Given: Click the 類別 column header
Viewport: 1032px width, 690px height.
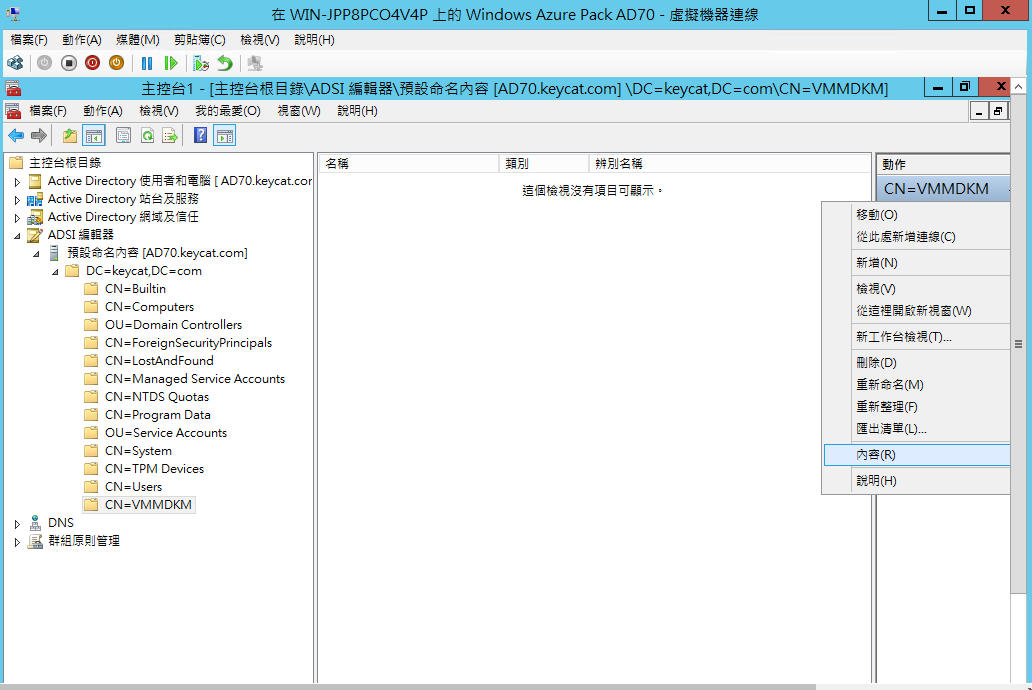Looking at the screenshot, I should pos(544,163).
